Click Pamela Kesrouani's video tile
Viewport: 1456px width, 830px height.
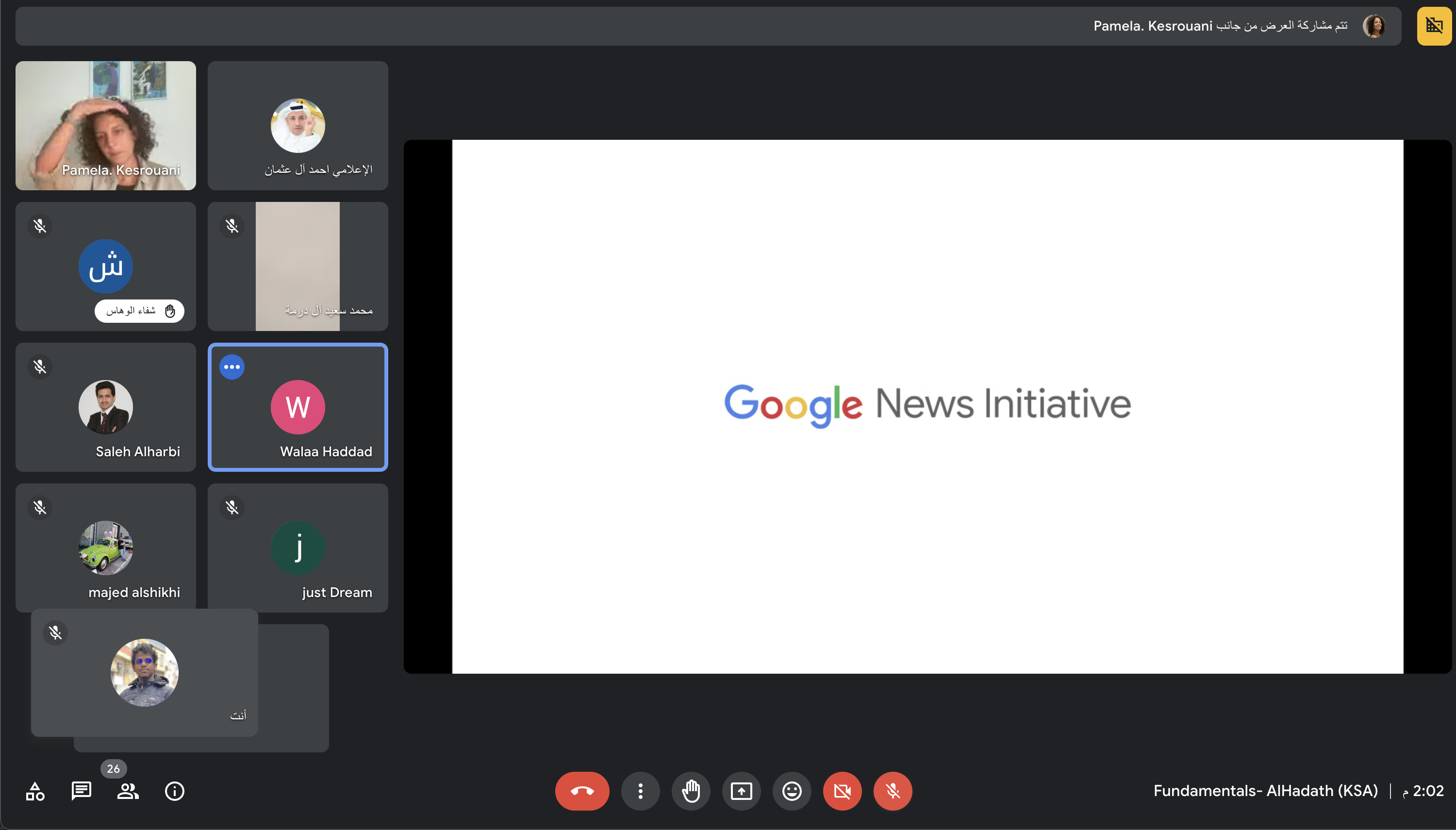pos(105,125)
